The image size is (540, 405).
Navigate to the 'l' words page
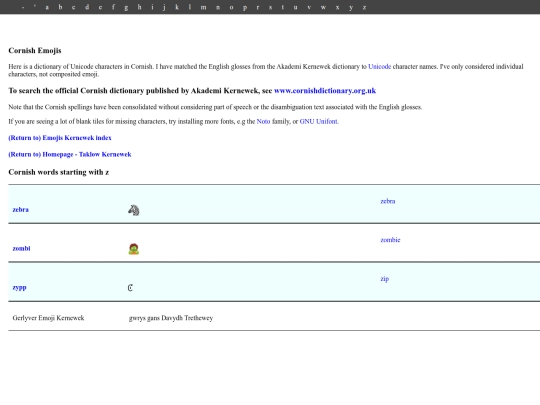point(190,7)
